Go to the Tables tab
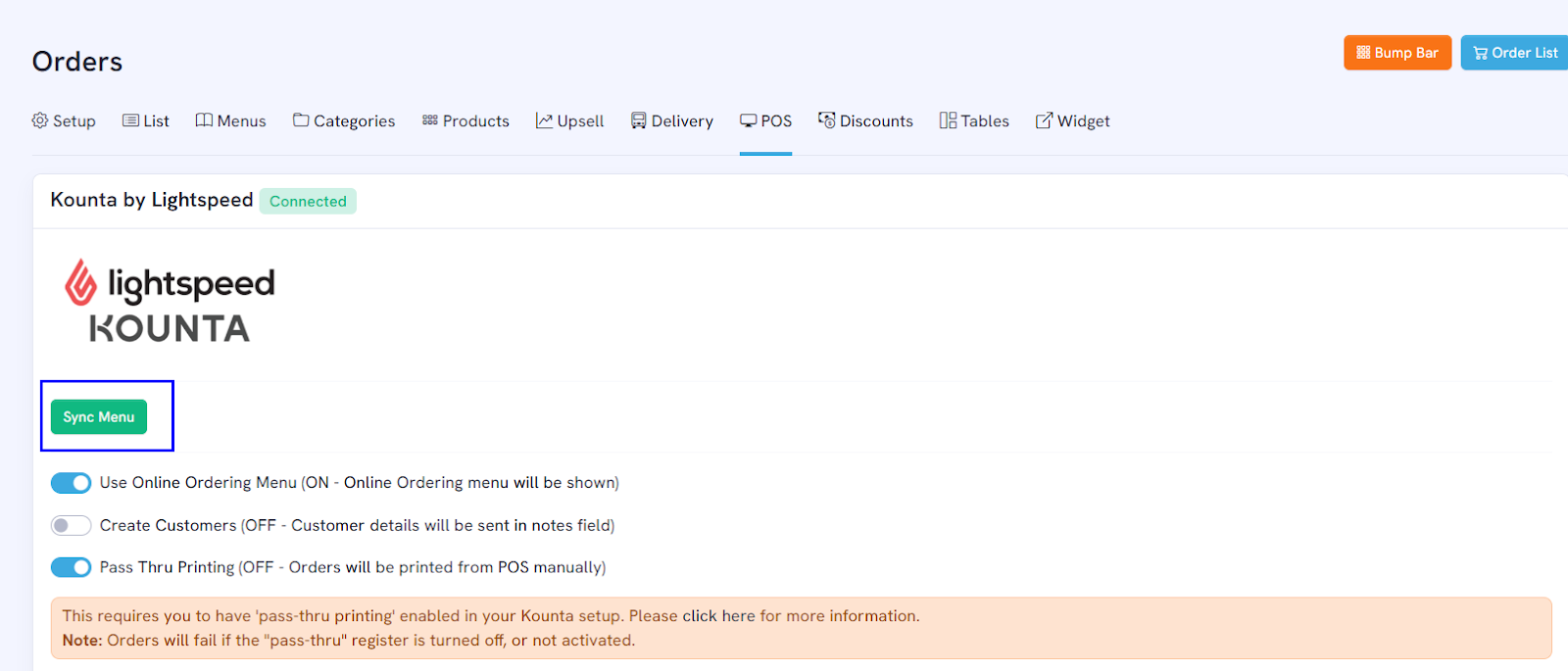The image size is (1568, 671). point(974,120)
